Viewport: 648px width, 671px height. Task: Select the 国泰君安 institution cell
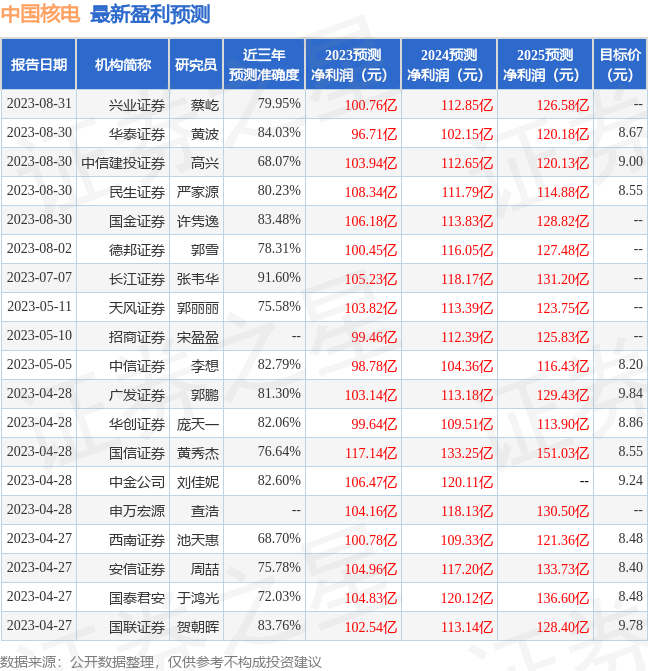[x=123, y=597]
